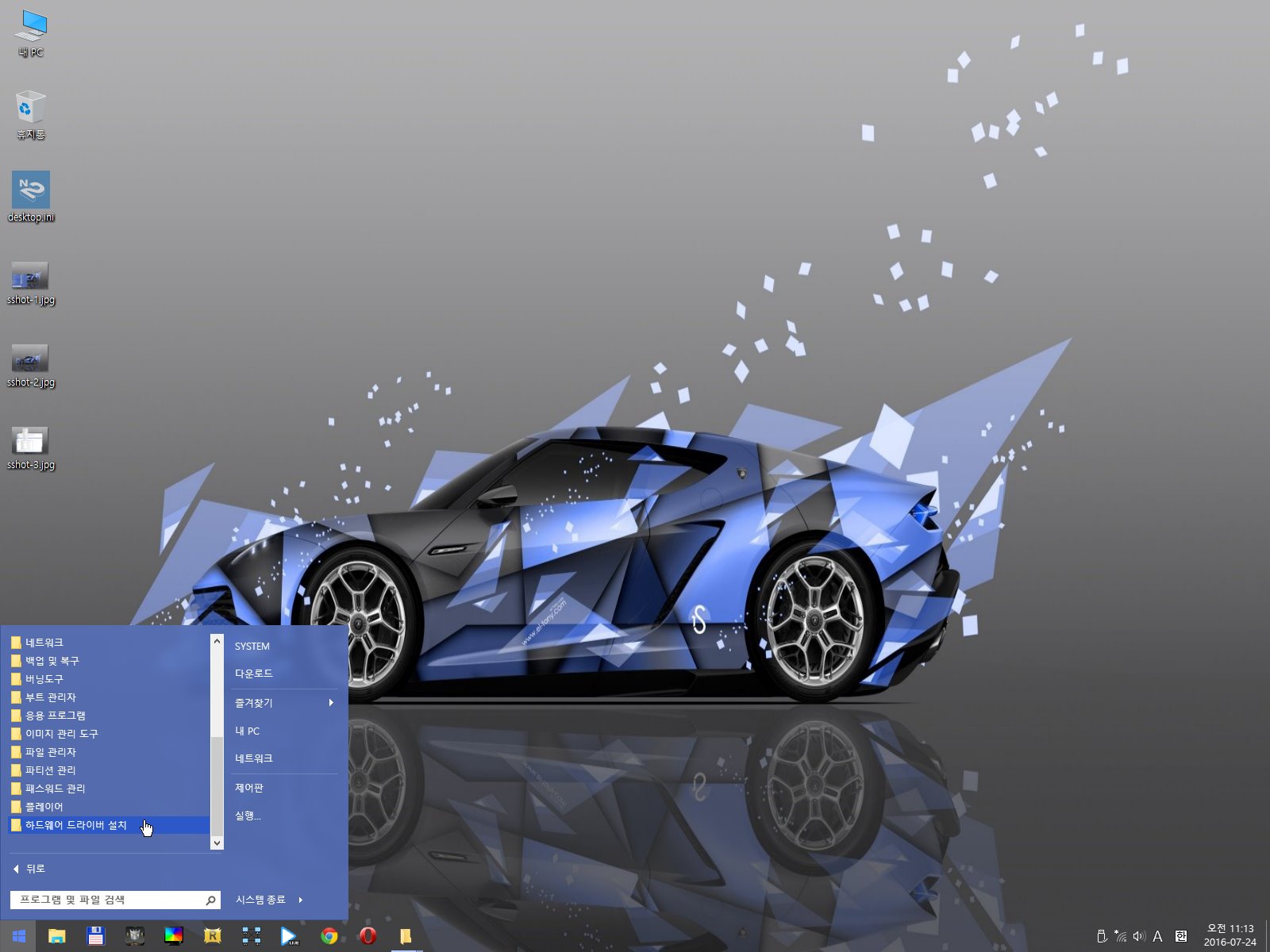Viewport: 1270px width, 952px height.
Task: Open File Explorer from the taskbar
Action: click(56, 936)
